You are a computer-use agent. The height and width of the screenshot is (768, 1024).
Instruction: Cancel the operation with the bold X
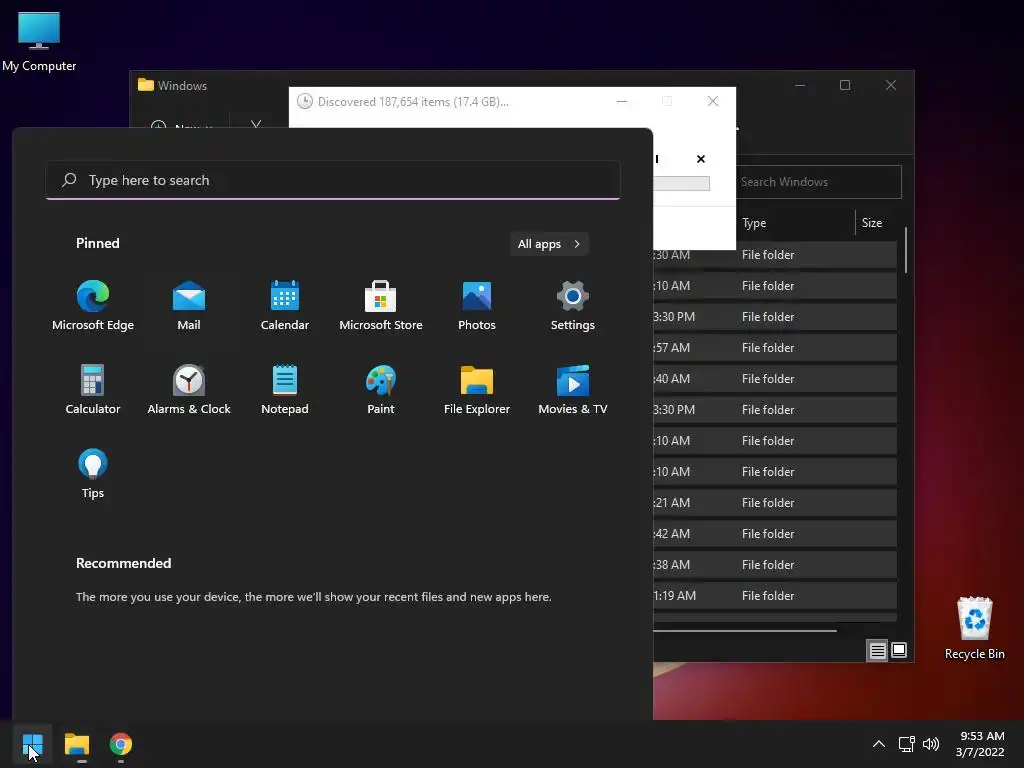[x=701, y=159]
